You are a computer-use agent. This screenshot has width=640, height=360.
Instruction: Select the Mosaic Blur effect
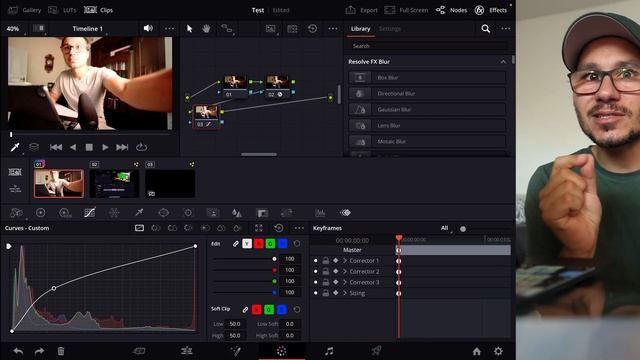coord(427,142)
